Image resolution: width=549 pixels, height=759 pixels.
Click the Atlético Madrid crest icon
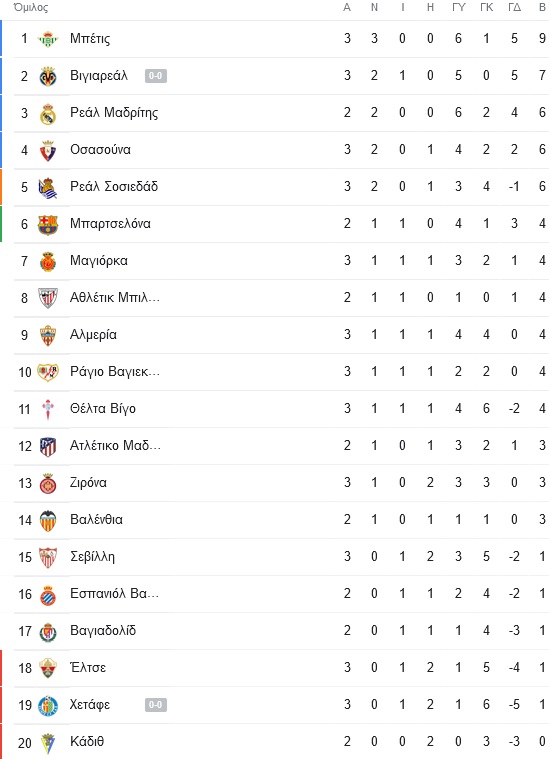click(47, 446)
